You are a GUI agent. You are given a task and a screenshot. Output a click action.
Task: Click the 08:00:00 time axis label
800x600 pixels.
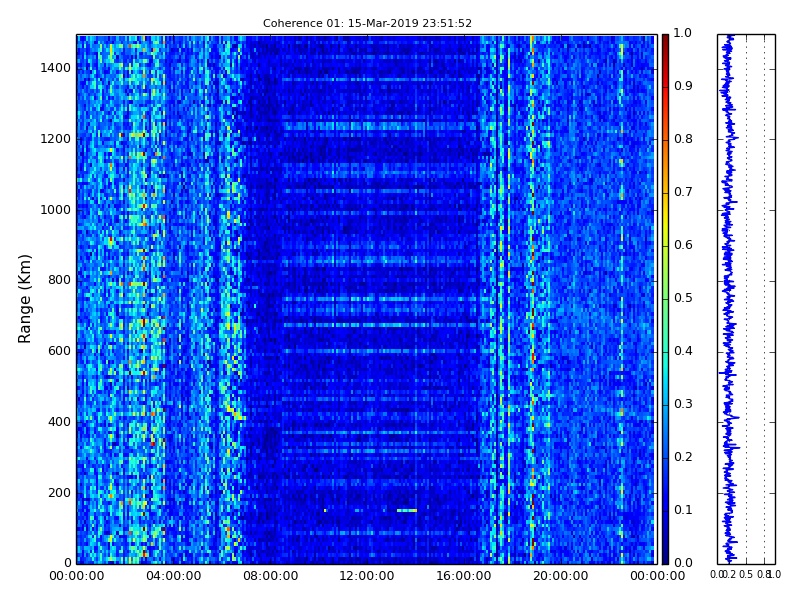coord(270,577)
